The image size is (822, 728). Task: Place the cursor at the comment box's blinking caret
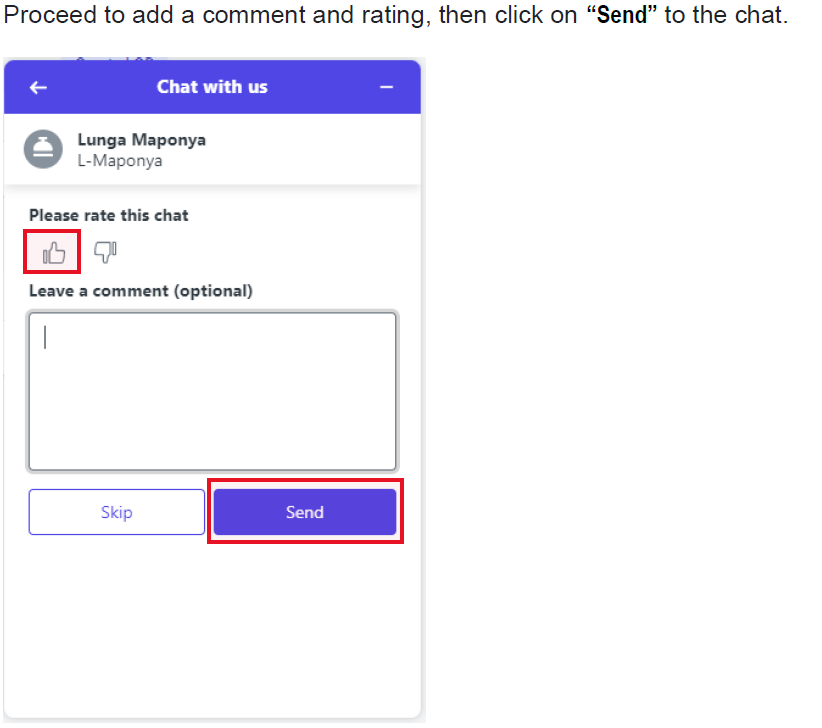(x=45, y=337)
